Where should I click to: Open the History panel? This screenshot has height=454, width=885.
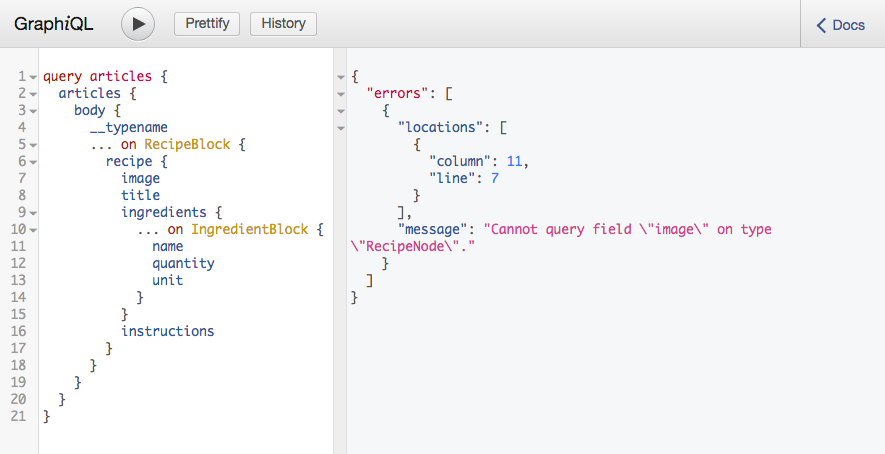283,24
